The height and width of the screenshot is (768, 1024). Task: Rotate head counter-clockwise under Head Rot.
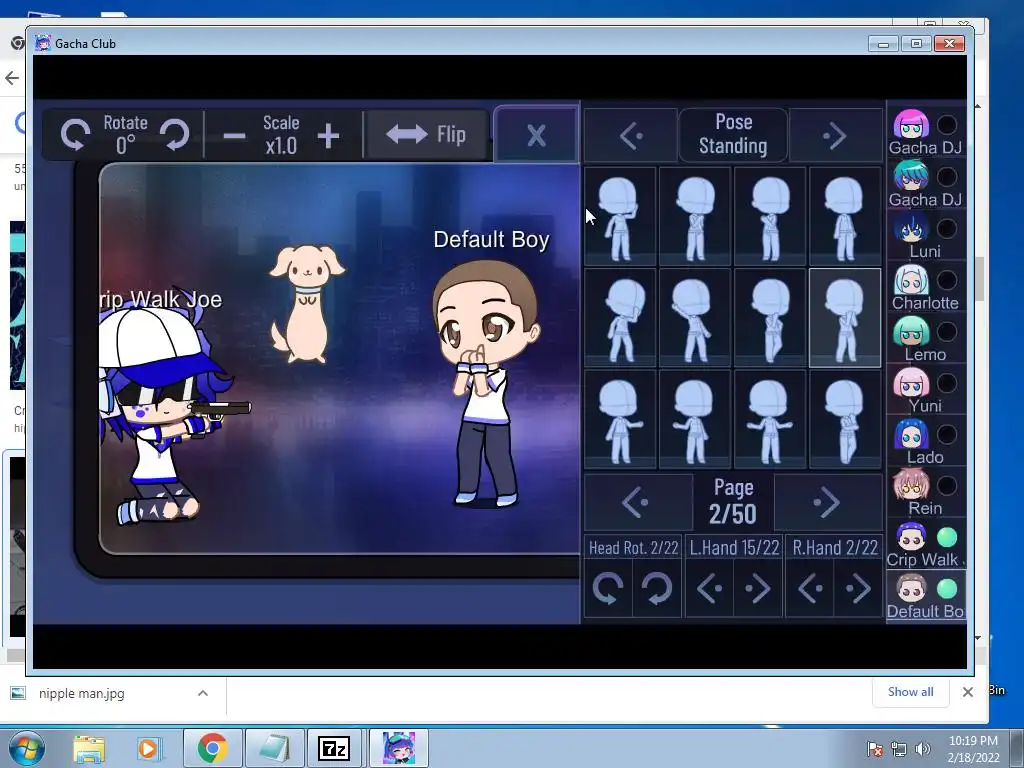point(608,588)
